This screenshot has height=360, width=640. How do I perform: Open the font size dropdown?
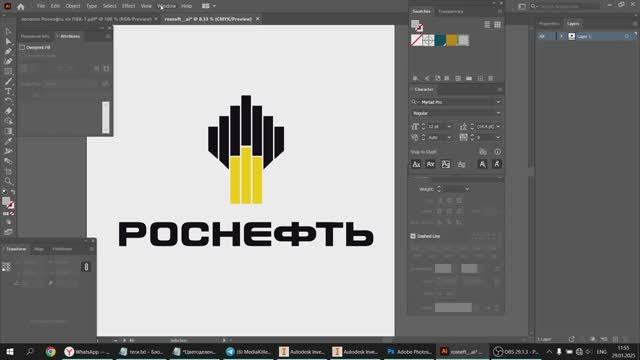pos(449,127)
